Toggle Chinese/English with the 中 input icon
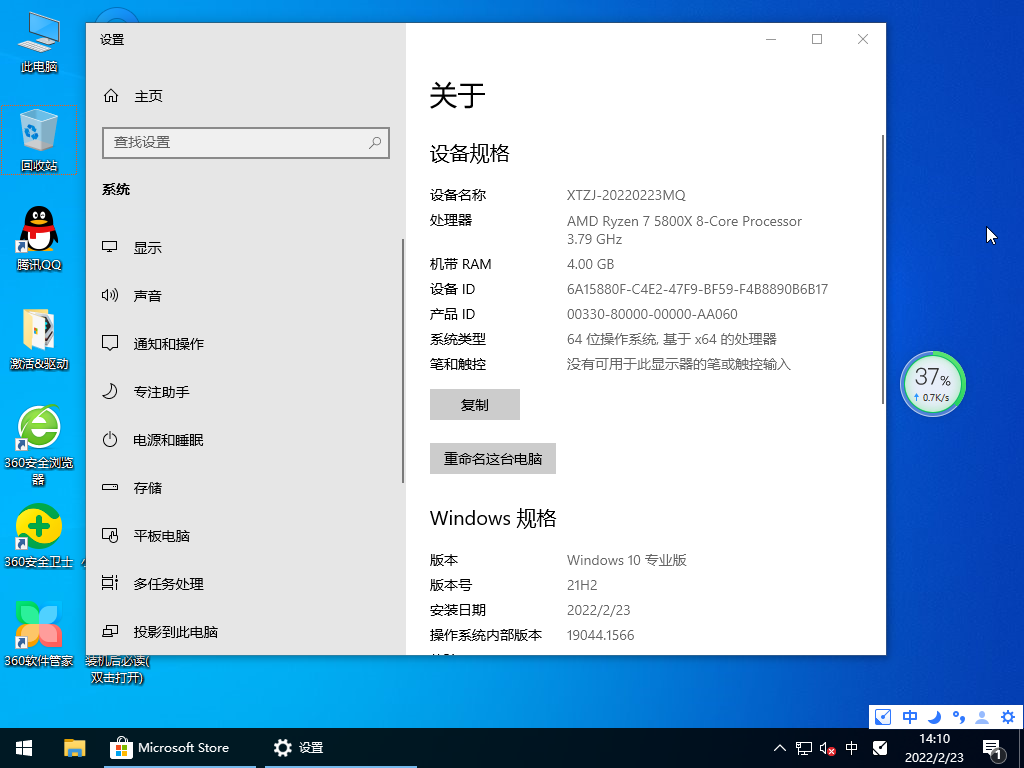Screen dimensions: 1024x768 pyautogui.click(x=909, y=717)
